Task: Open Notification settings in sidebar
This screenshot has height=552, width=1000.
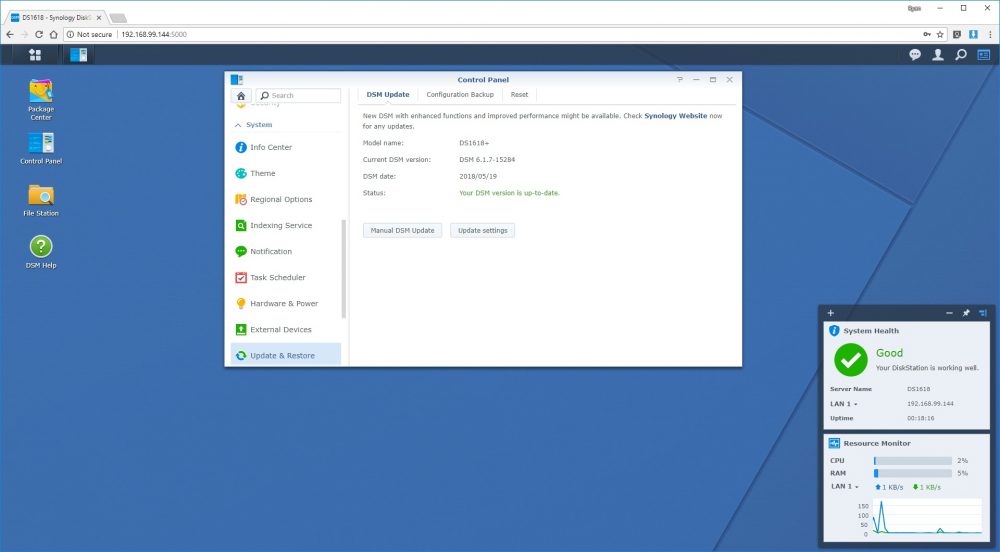Action: 285,252
